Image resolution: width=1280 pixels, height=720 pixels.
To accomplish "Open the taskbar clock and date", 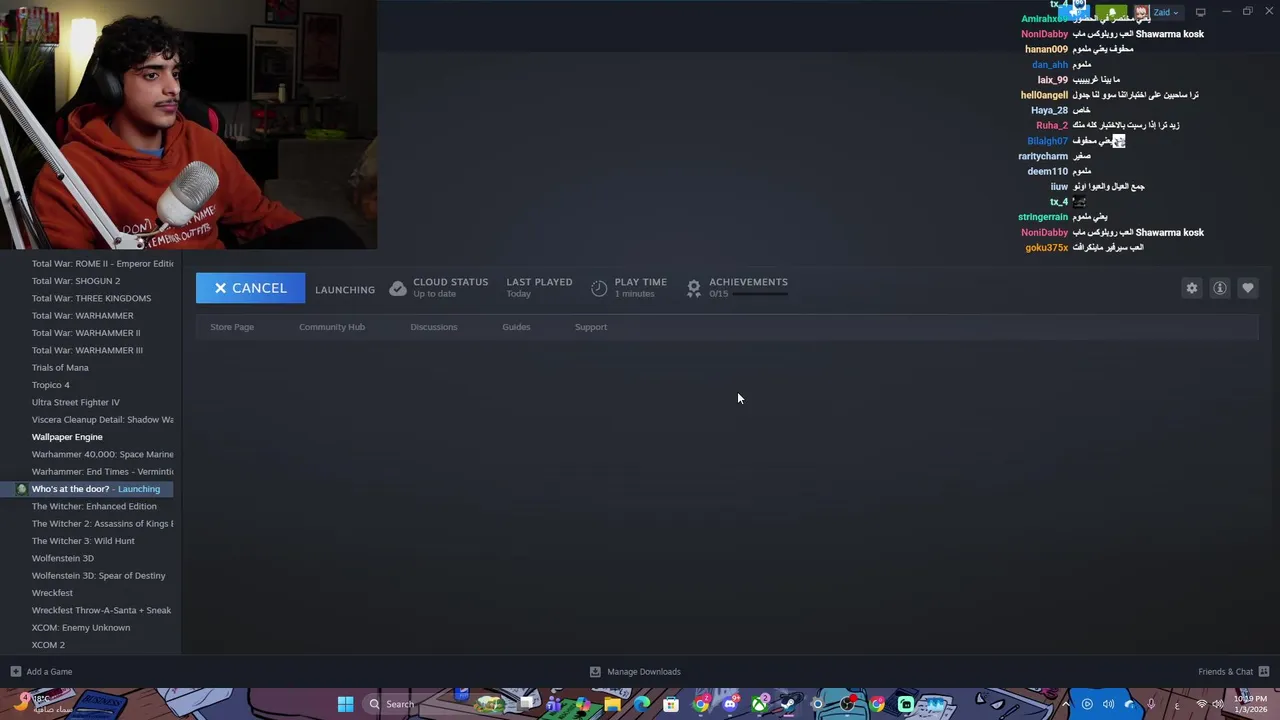I will [1250, 704].
